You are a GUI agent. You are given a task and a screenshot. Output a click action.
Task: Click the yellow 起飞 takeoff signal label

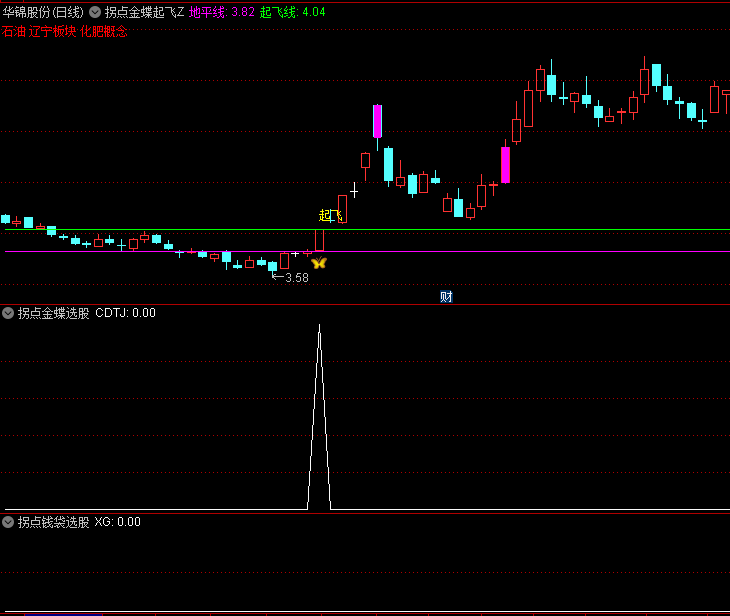click(330, 215)
